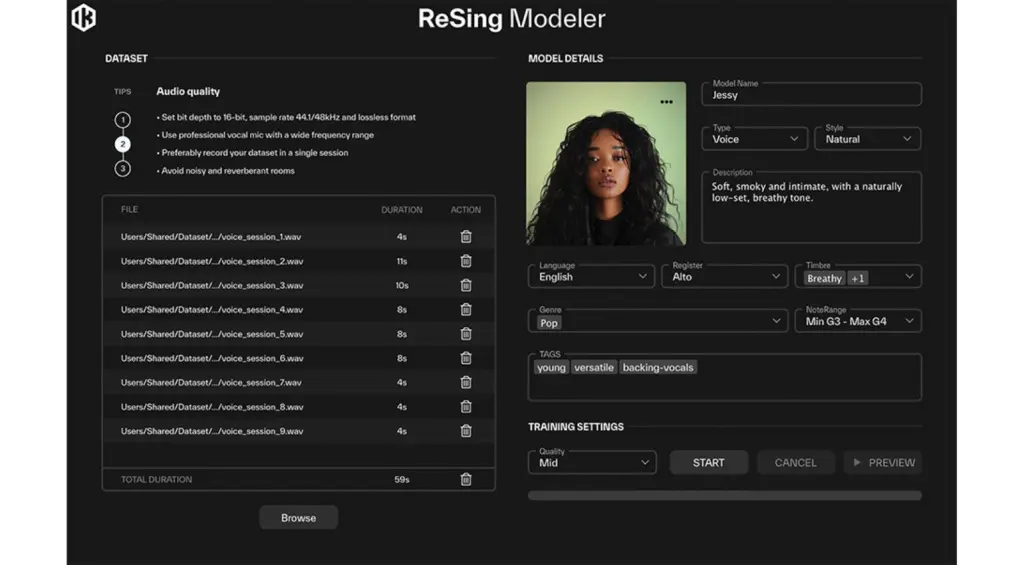The height and width of the screenshot is (565, 1024).
Task: Open the Quality dropdown set to Mid
Action: (x=592, y=462)
